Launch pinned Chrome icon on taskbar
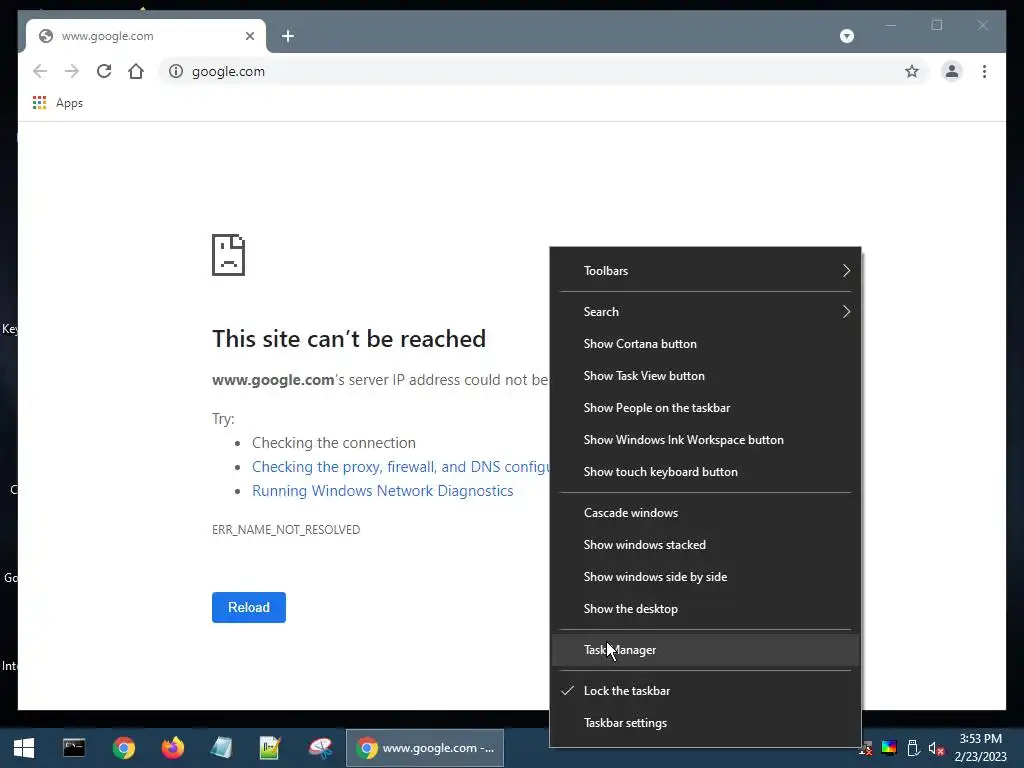 coord(123,748)
